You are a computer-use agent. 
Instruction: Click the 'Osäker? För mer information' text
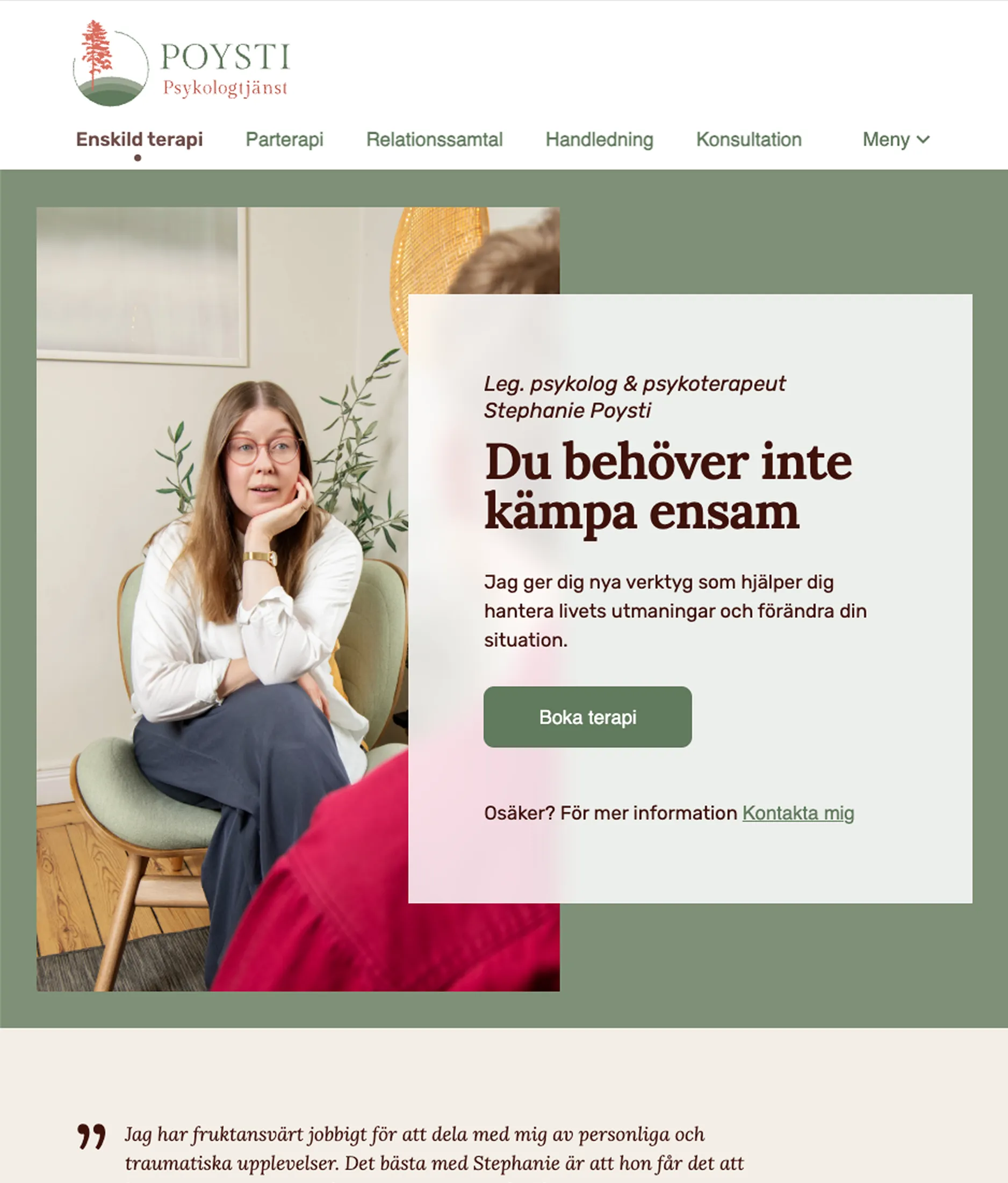(611, 813)
